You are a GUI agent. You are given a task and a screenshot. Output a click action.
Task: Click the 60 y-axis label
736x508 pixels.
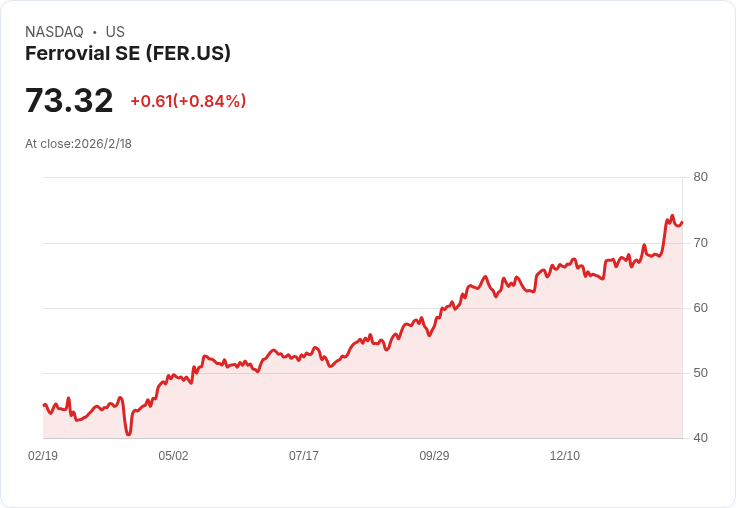pyautogui.click(x=700, y=308)
